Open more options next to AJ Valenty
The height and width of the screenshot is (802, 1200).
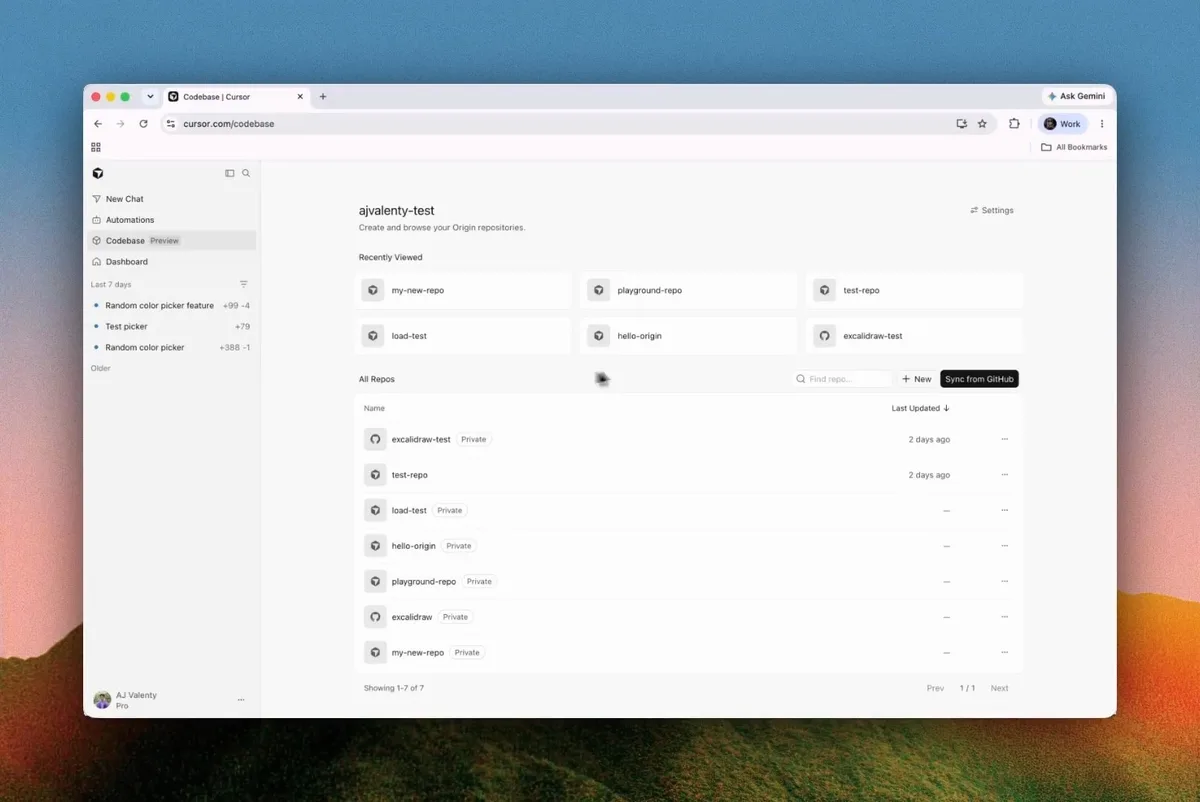pos(241,700)
